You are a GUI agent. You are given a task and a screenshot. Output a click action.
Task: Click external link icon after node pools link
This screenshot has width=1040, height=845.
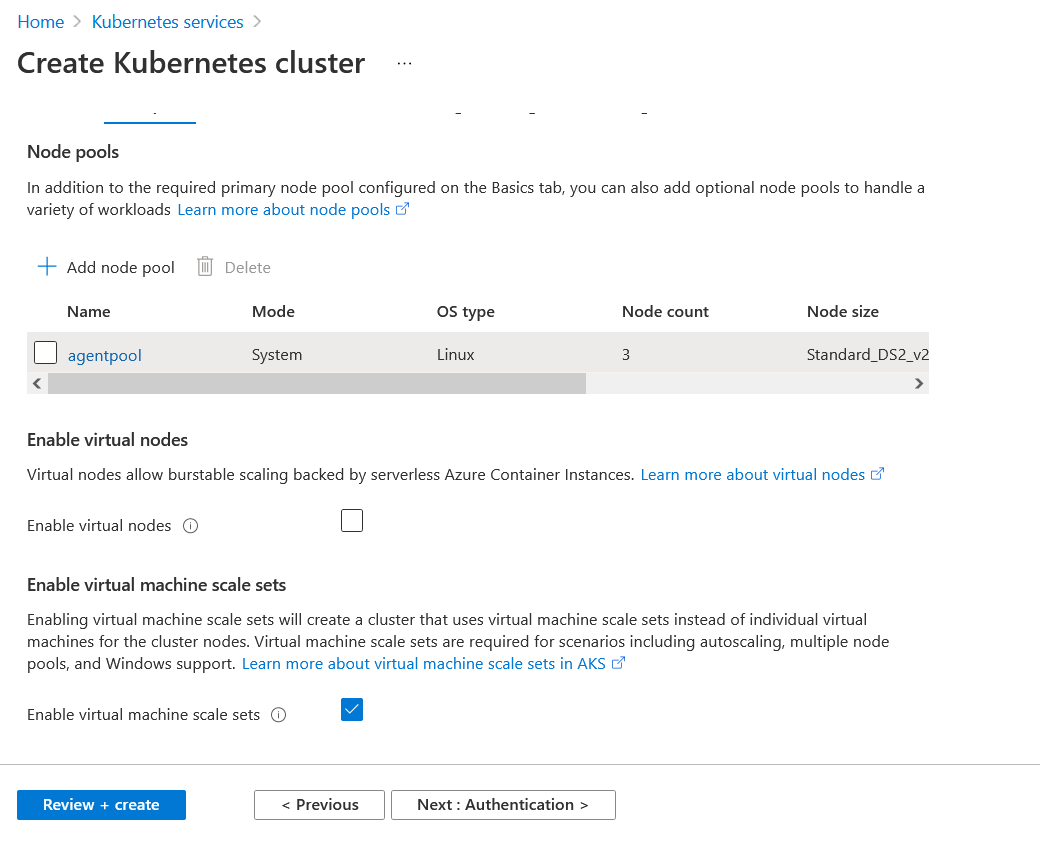403,210
